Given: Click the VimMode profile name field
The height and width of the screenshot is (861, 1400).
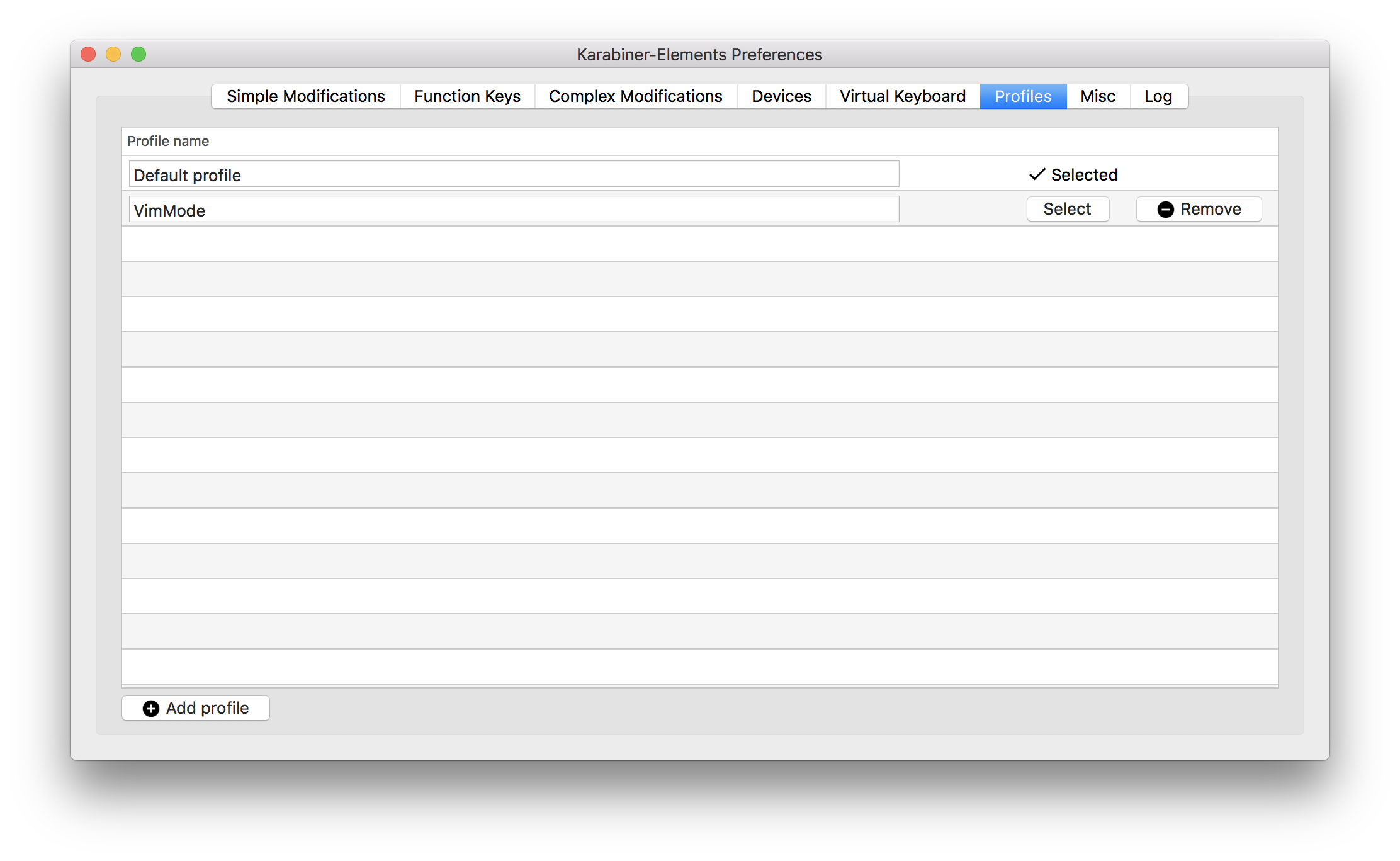Looking at the screenshot, I should [512, 210].
